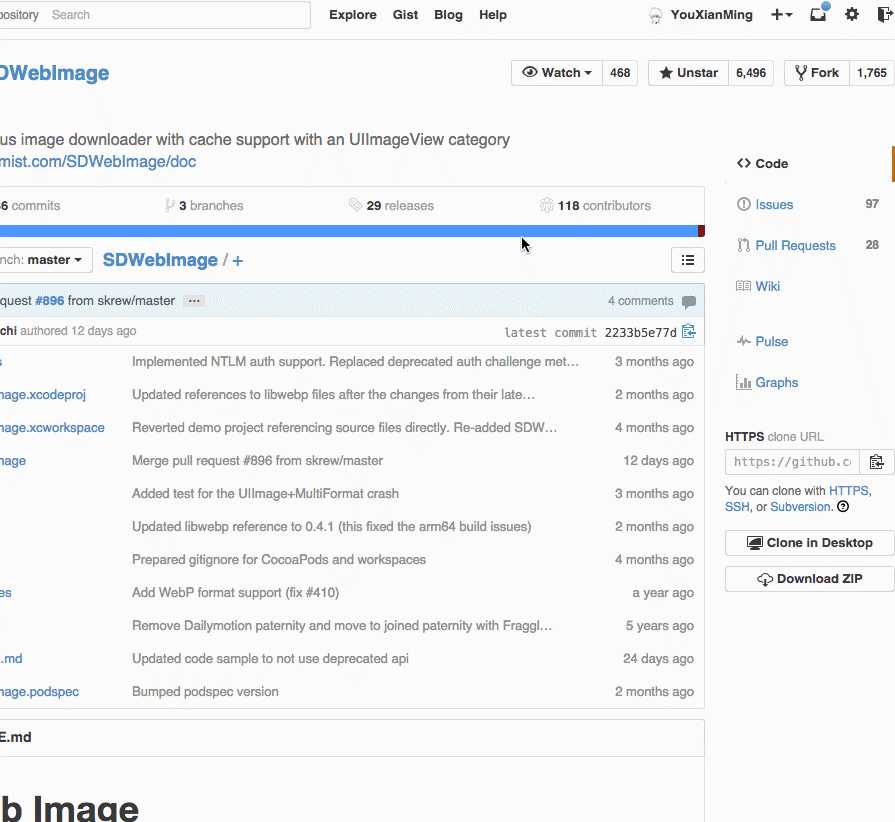This screenshot has height=822, width=895.
Task: Open the create new plus menu
Action: 781,15
